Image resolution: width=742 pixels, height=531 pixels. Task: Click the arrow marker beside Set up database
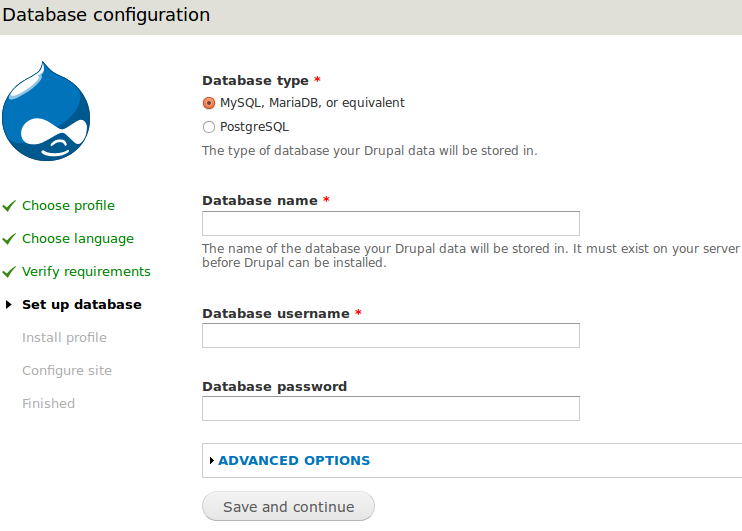pos(9,305)
